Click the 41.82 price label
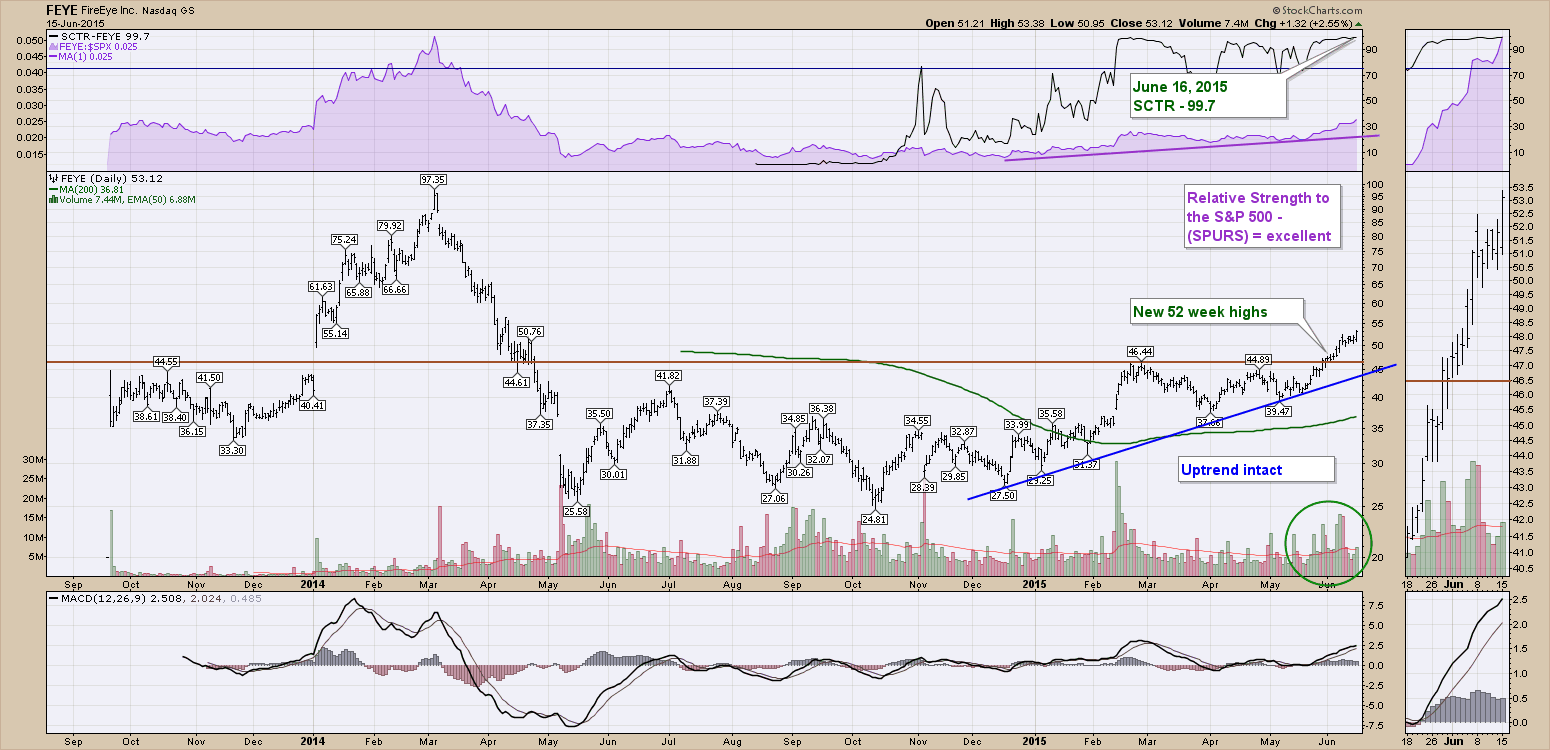This screenshot has width=1550, height=750. pyautogui.click(x=668, y=375)
